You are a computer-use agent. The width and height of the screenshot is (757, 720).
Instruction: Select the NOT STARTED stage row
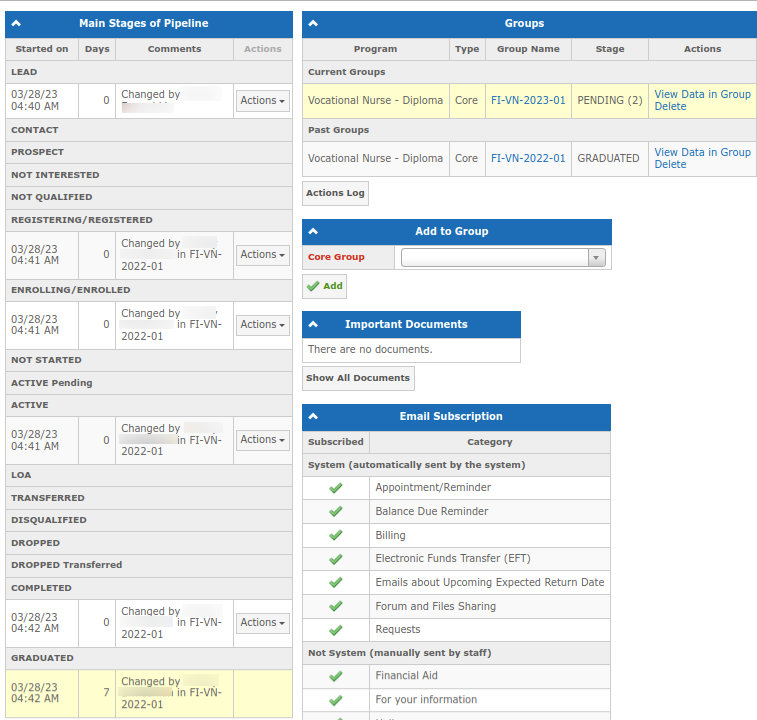[149, 360]
